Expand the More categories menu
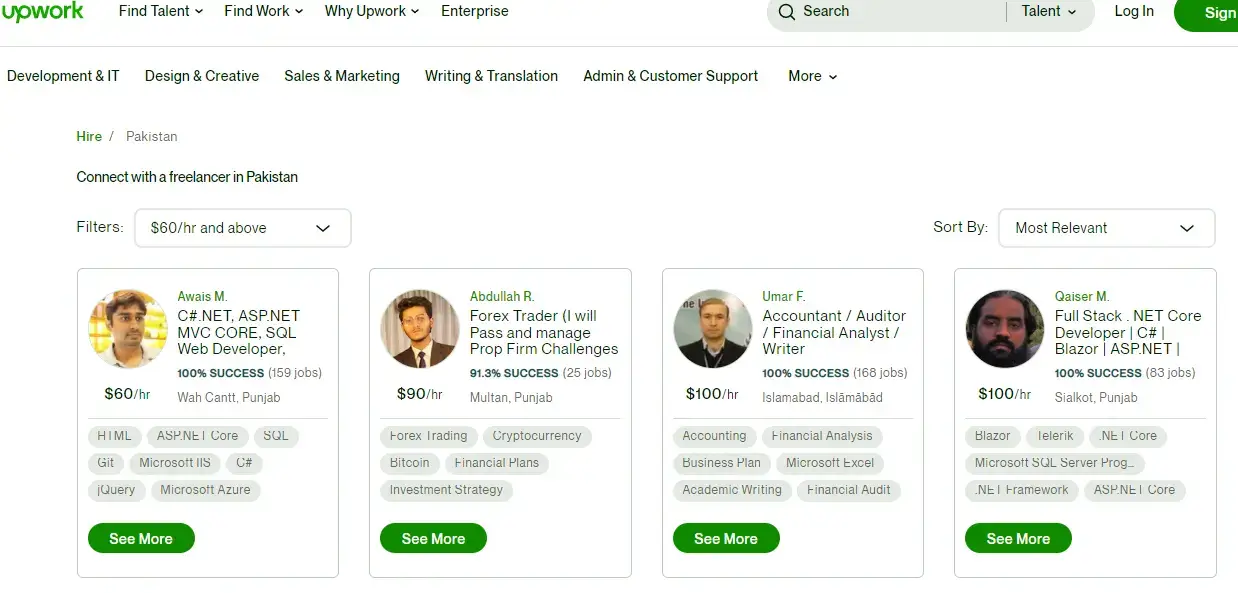Viewport: 1238px width, 593px height. (x=813, y=76)
